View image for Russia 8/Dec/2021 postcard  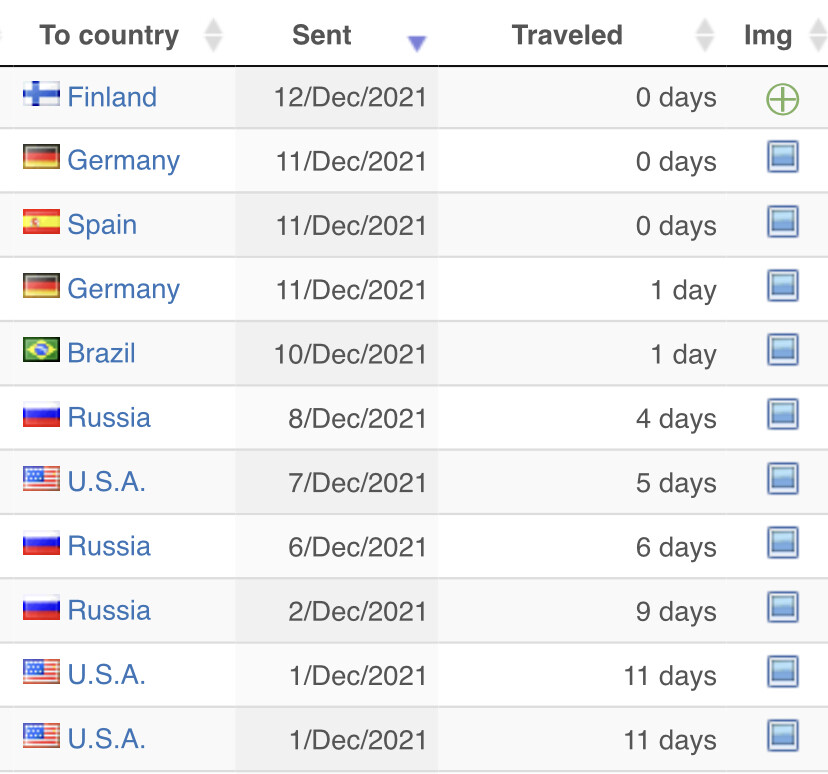(x=783, y=414)
